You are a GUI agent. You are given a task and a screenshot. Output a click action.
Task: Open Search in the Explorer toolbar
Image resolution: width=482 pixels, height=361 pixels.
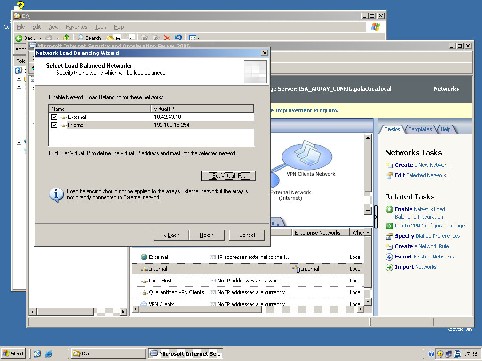[x=89, y=38]
